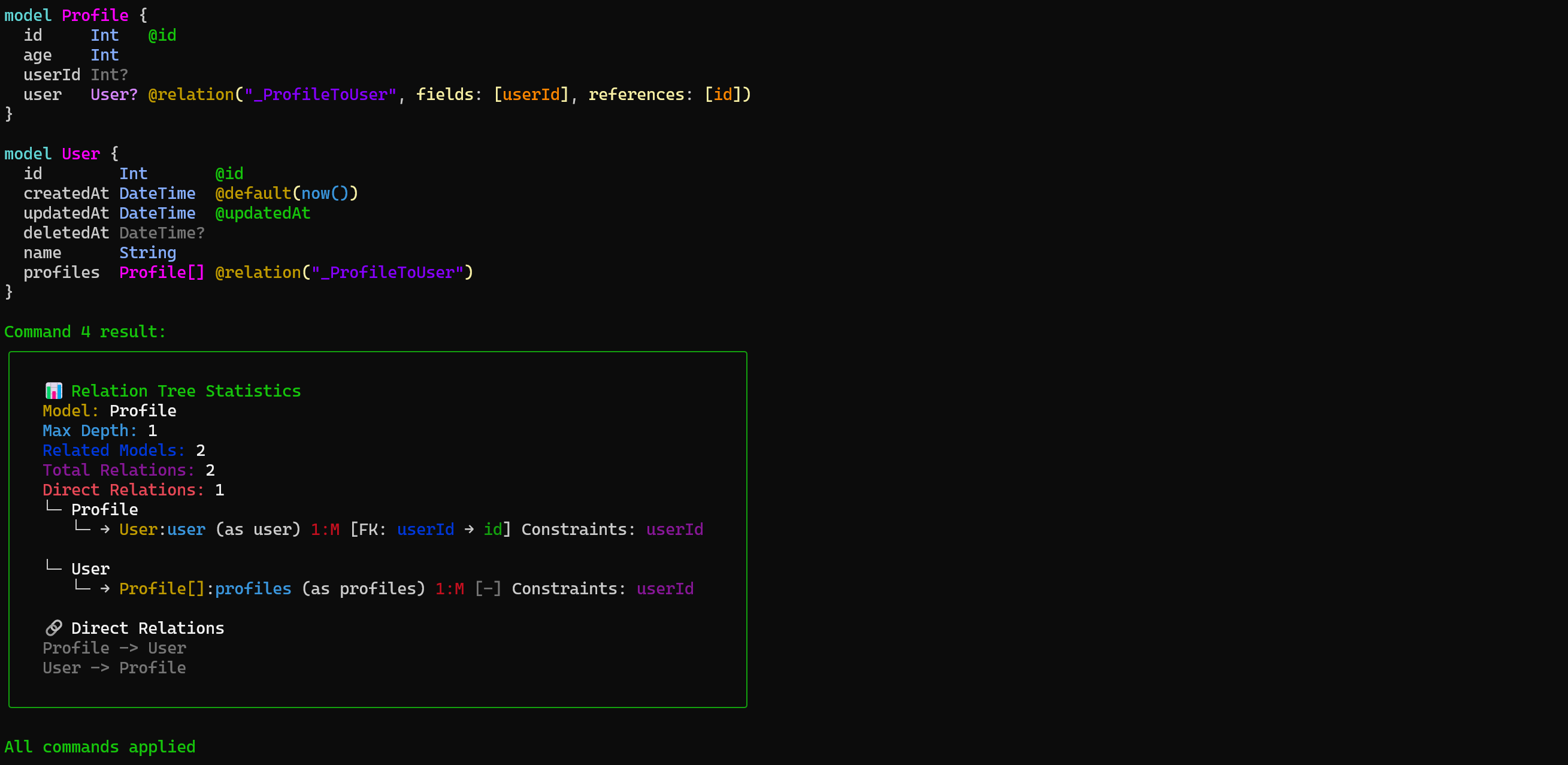Click the 'model User' declaration name
1568x765 pixels.
pos(80,153)
